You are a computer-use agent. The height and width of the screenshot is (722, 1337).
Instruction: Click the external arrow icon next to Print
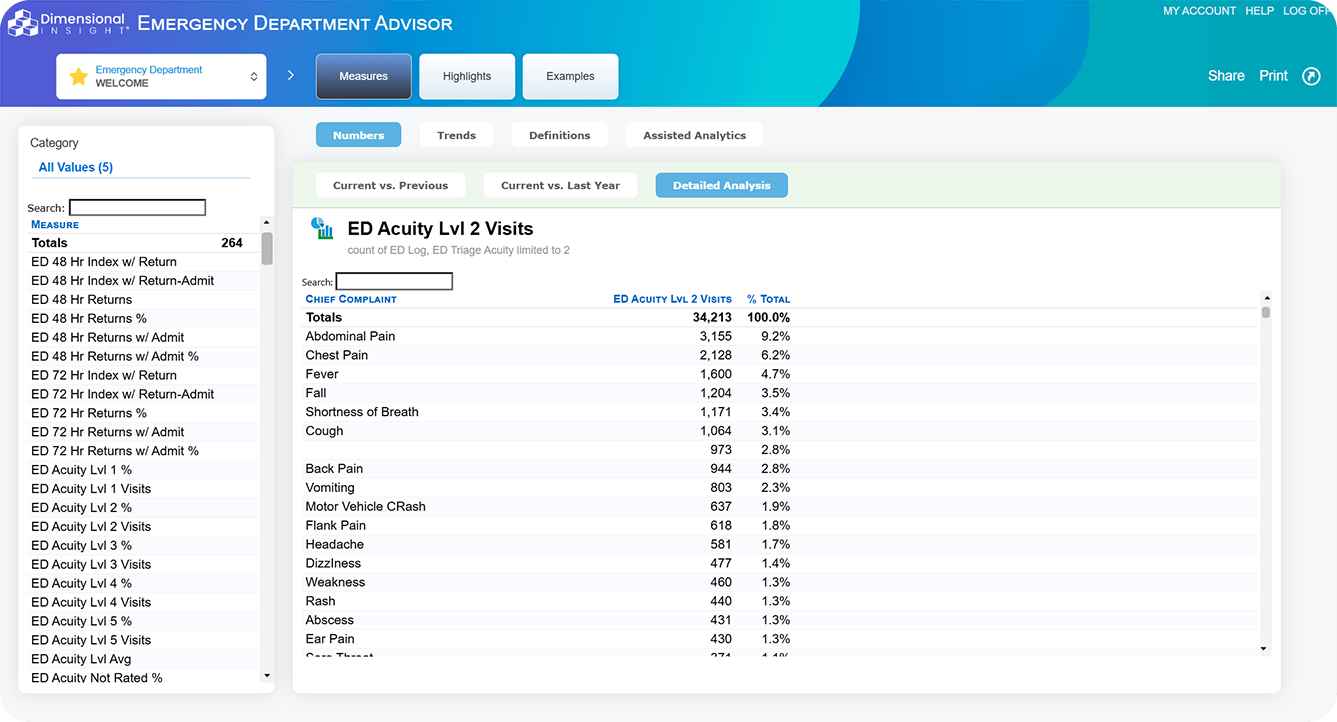pos(1311,76)
